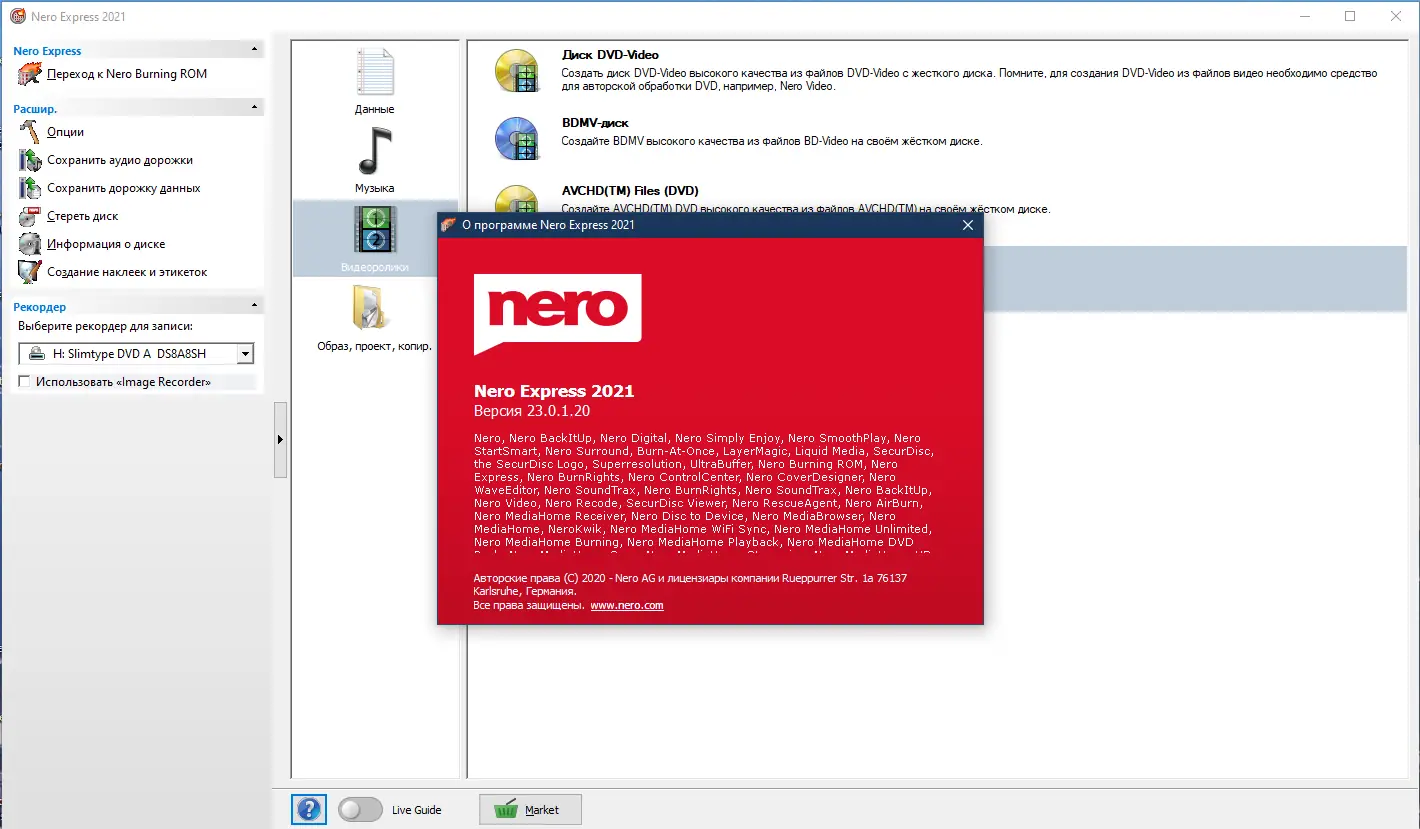The height and width of the screenshot is (829, 1420).
Task: Open the Образ, проект, копир. category
Action: 374,312
